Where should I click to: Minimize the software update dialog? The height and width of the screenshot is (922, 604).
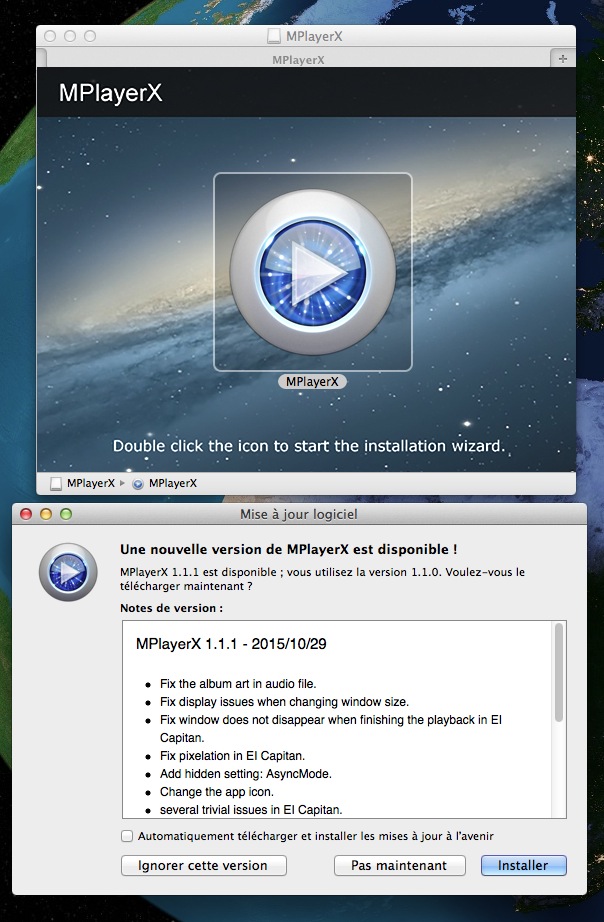(46, 515)
